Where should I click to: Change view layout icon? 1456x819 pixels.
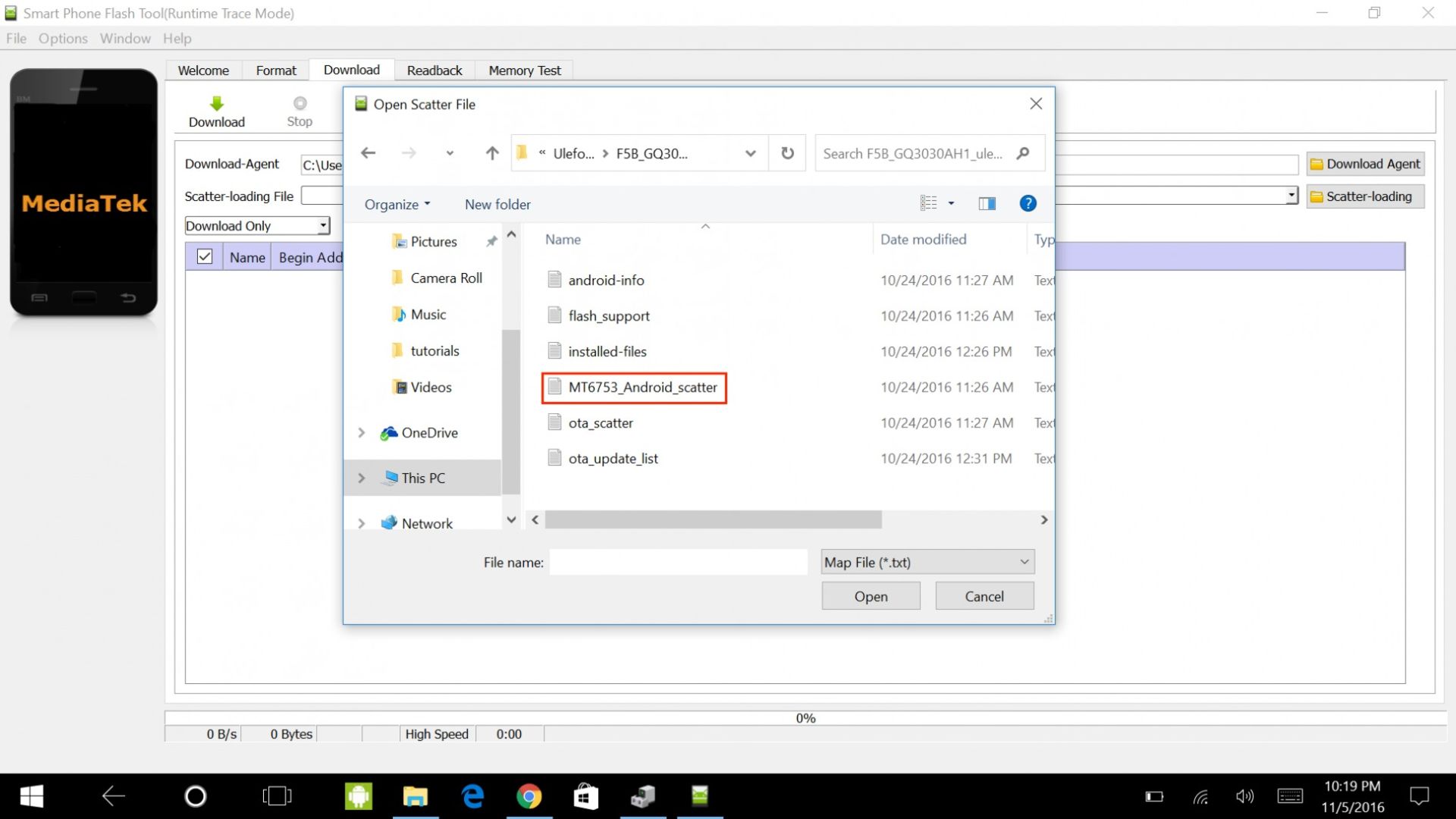[x=929, y=203]
